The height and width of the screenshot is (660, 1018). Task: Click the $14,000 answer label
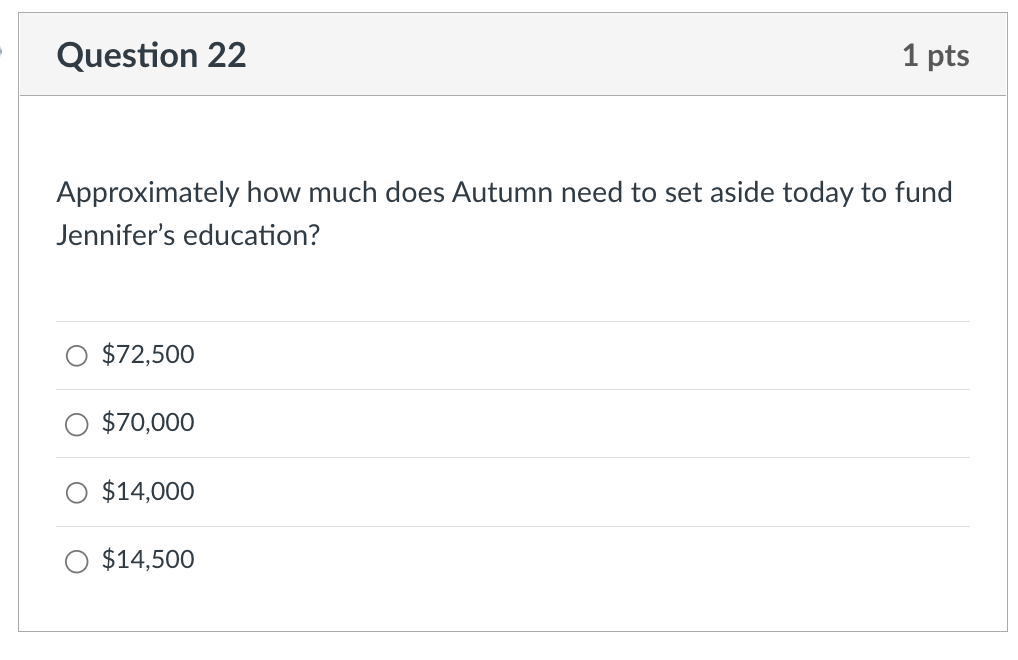[147, 492]
